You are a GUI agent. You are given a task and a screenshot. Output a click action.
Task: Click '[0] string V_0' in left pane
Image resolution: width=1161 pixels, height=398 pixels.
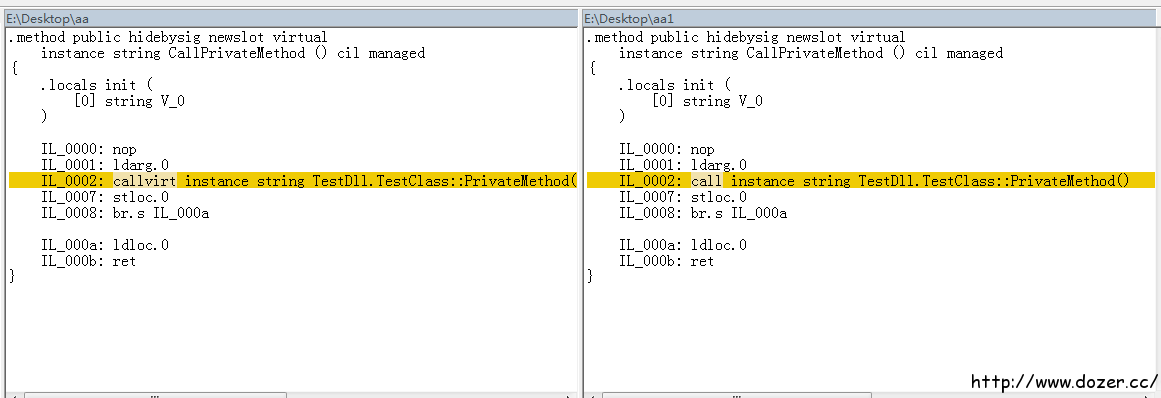point(129,101)
